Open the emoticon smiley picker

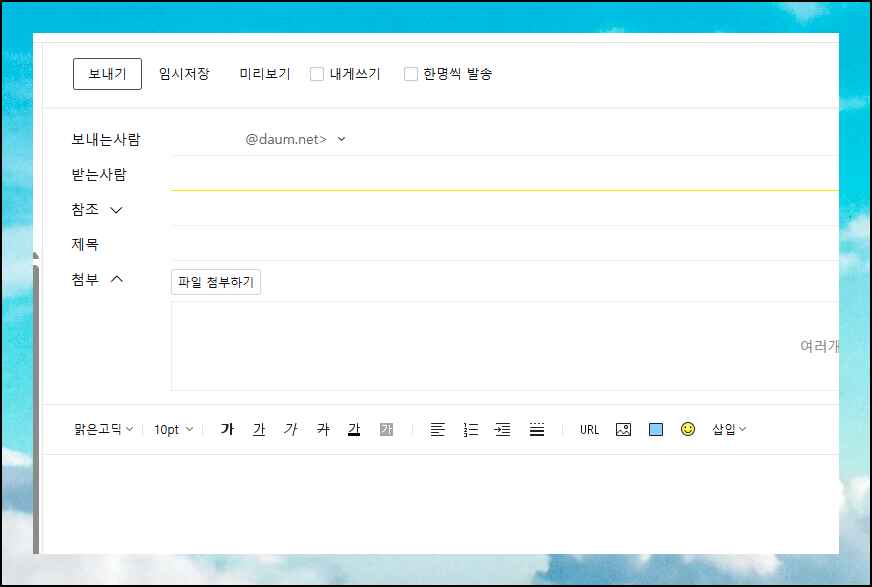[x=688, y=429]
